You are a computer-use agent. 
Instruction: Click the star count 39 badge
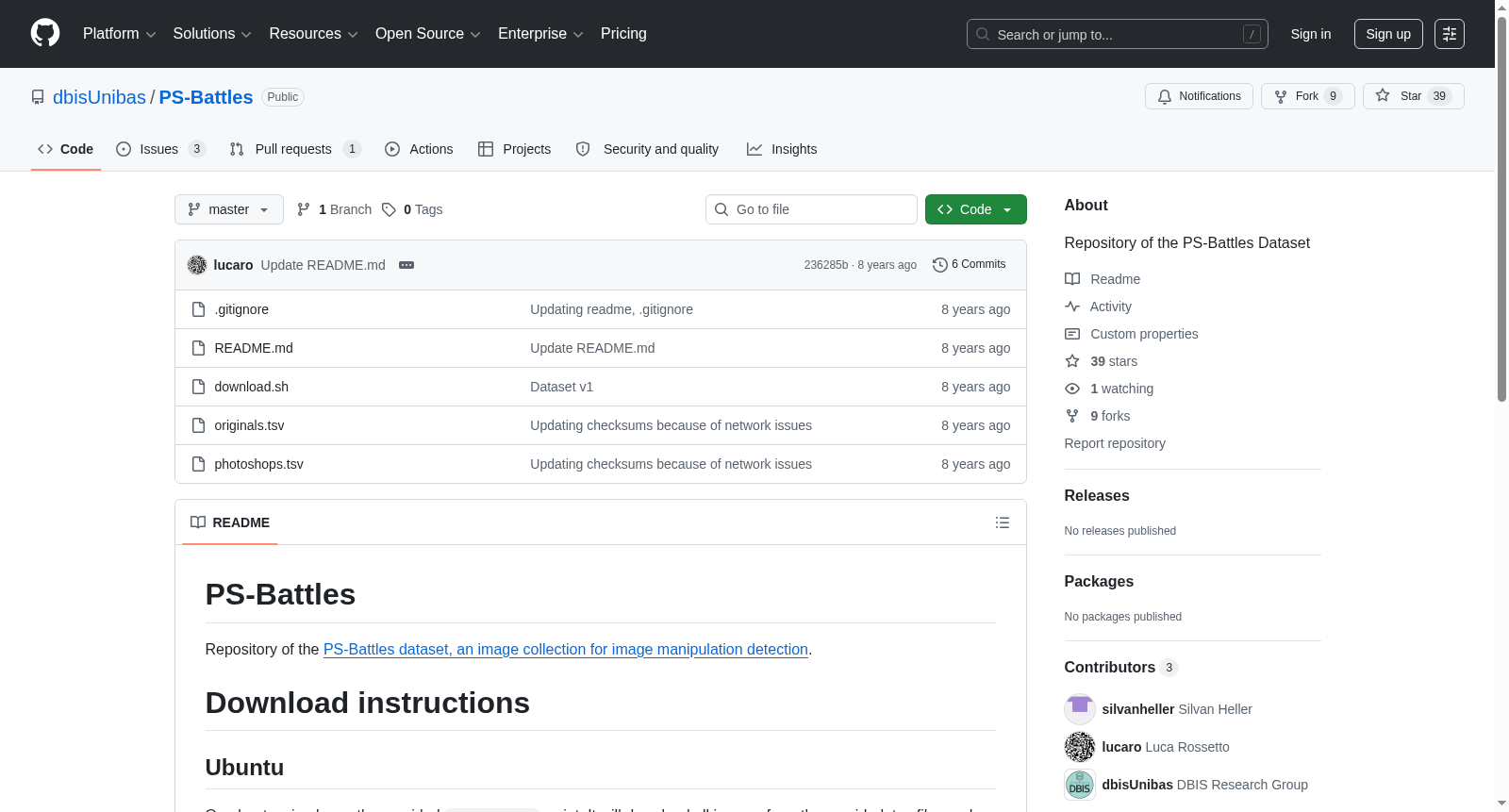coord(1439,96)
